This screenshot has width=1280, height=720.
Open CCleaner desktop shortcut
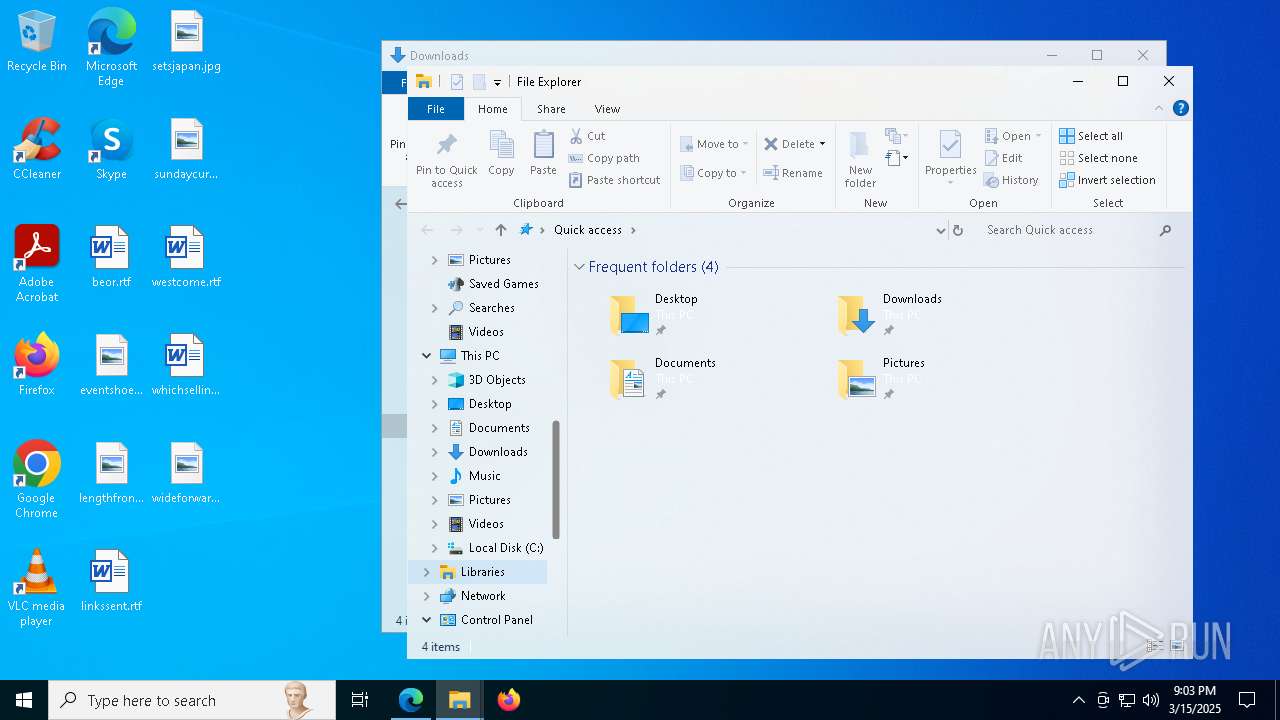pyautogui.click(x=37, y=150)
